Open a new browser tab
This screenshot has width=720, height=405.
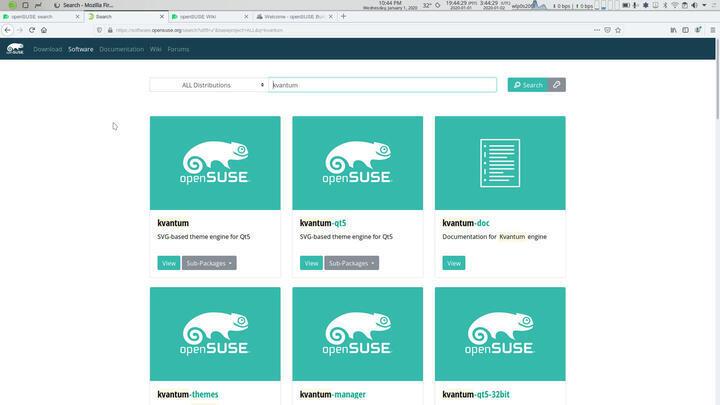click(343, 16)
